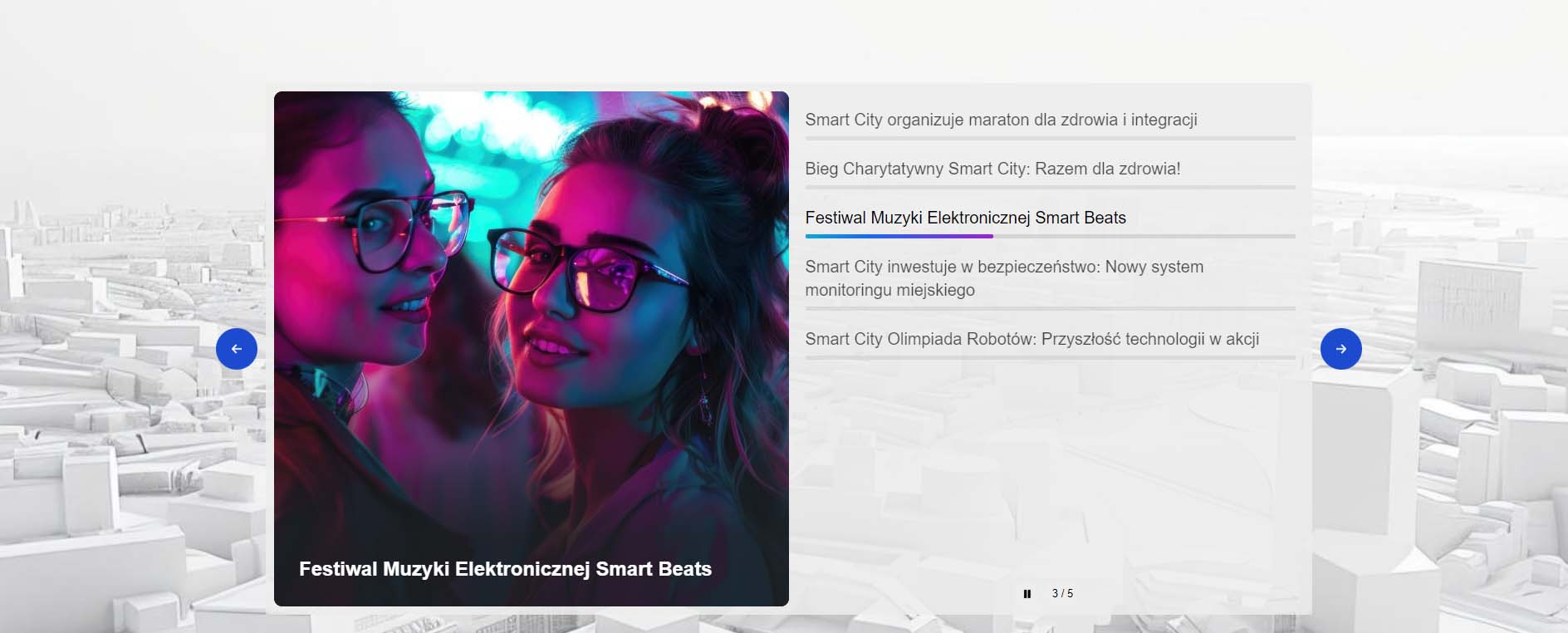Image resolution: width=1568 pixels, height=633 pixels.
Task: Open the Nowy system monitoringu miejskiego headline
Action: [x=1003, y=278]
